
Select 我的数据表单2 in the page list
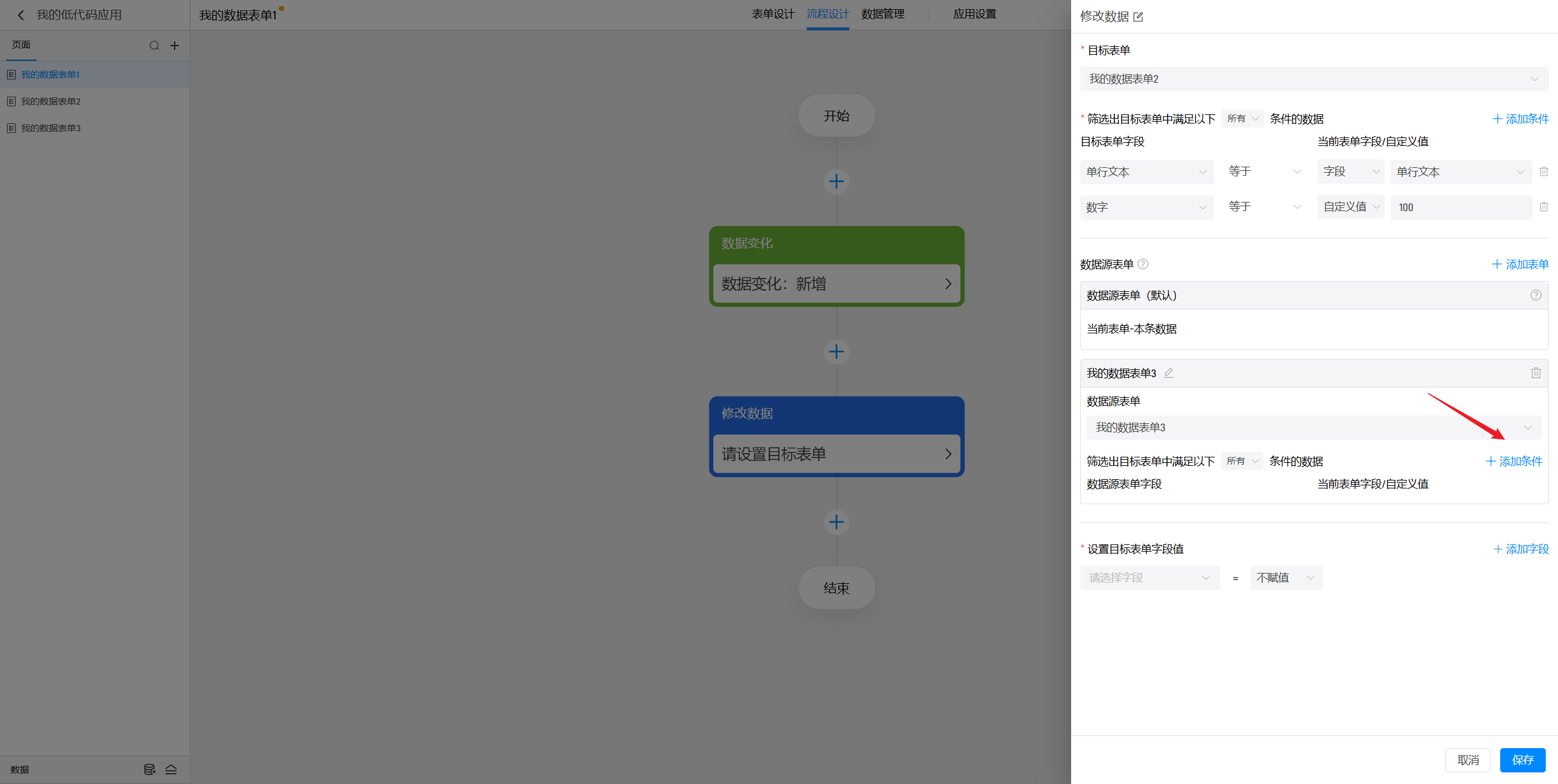pos(51,102)
